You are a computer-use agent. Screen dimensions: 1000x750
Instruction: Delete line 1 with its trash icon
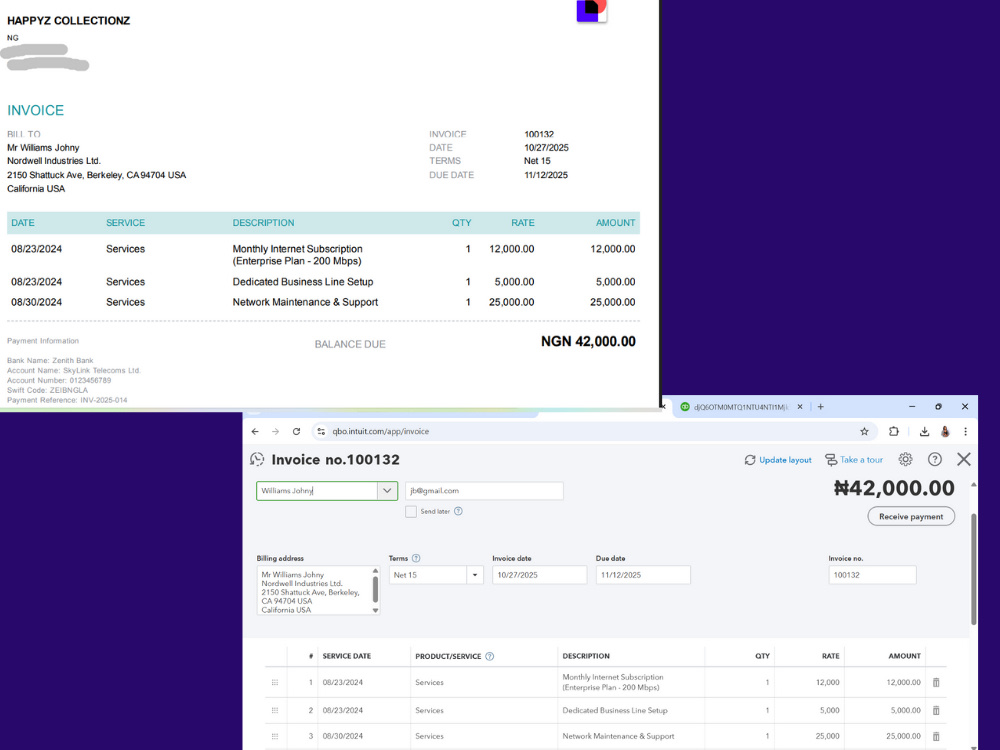936,682
